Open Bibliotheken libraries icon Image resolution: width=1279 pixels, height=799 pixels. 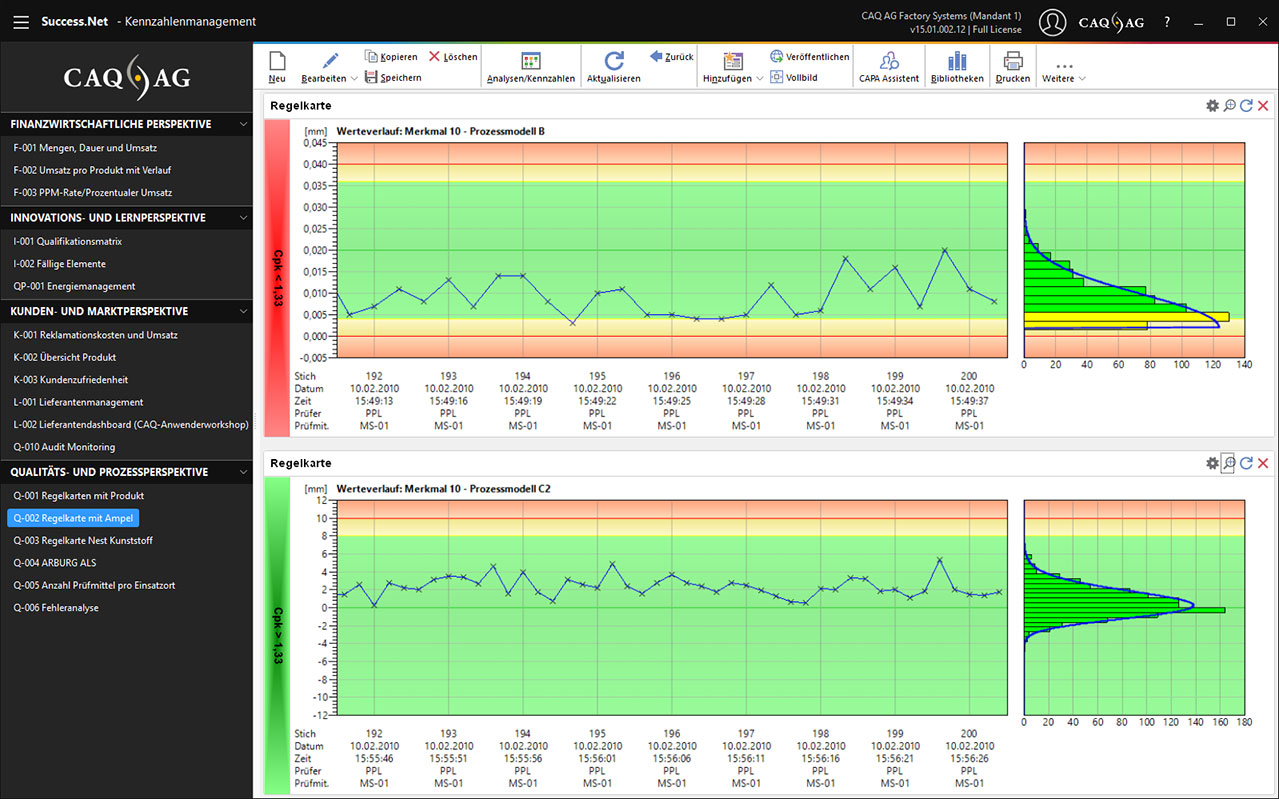[x=957, y=62]
